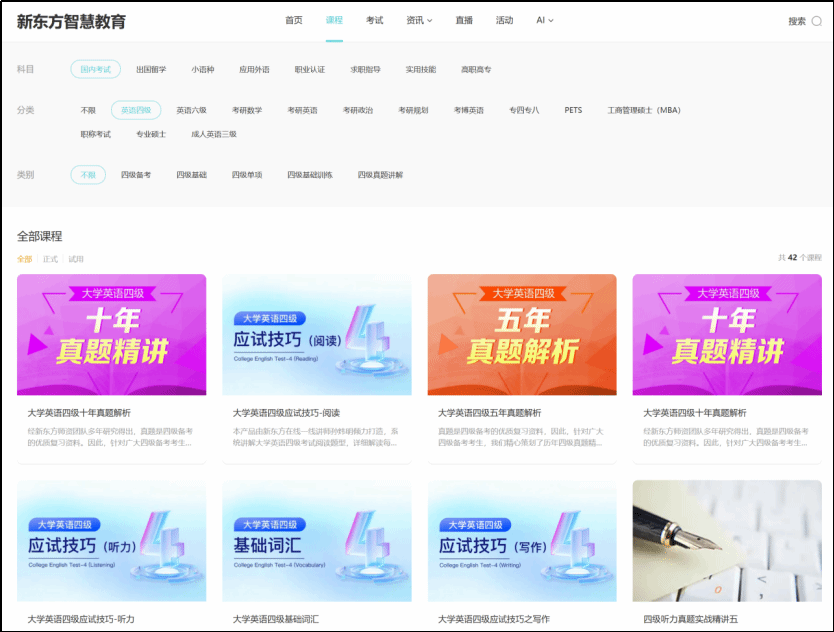Click the 新东方智慧教育 site logo
The image size is (834, 632).
[71, 21]
